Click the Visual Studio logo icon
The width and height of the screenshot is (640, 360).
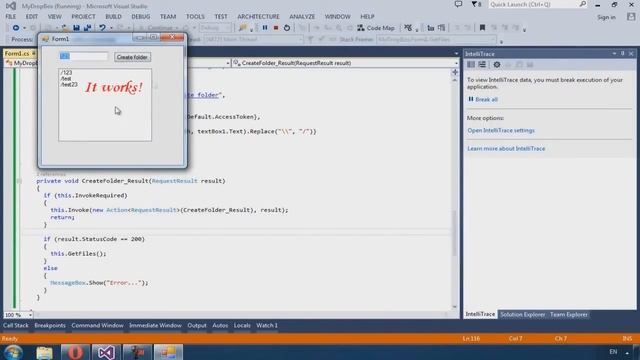click(x=11, y=6)
